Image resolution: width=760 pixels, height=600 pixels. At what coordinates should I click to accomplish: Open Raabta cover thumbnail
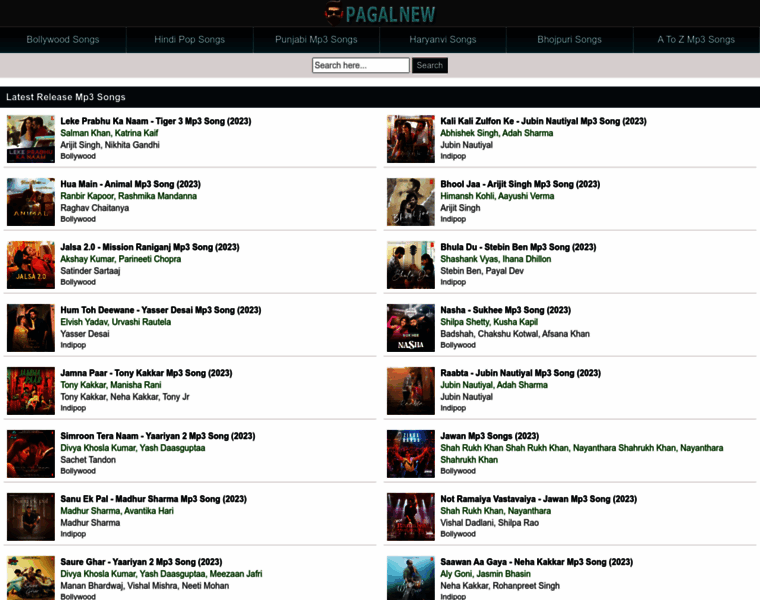(411, 391)
